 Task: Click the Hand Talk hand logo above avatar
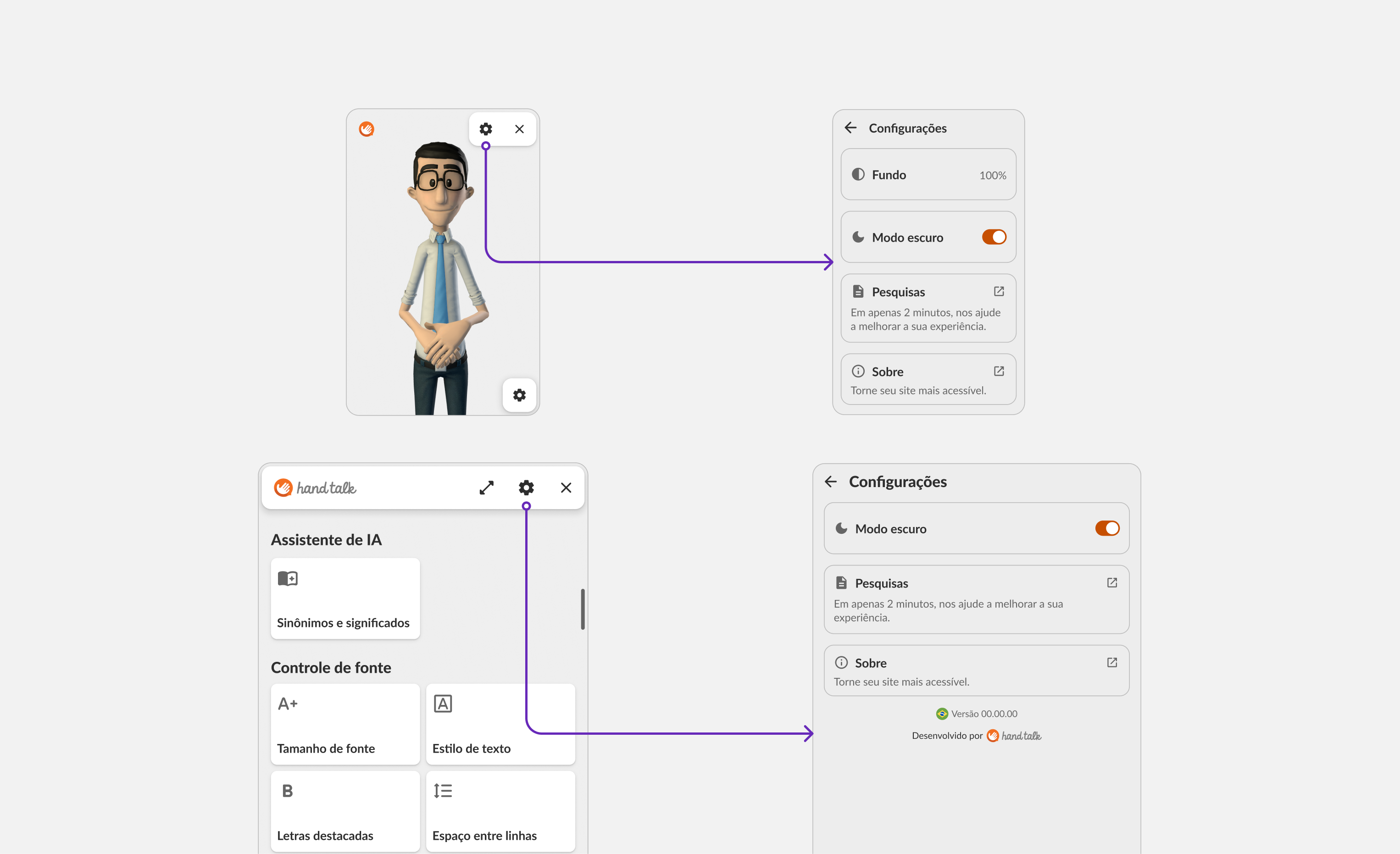click(x=367, y=129)
